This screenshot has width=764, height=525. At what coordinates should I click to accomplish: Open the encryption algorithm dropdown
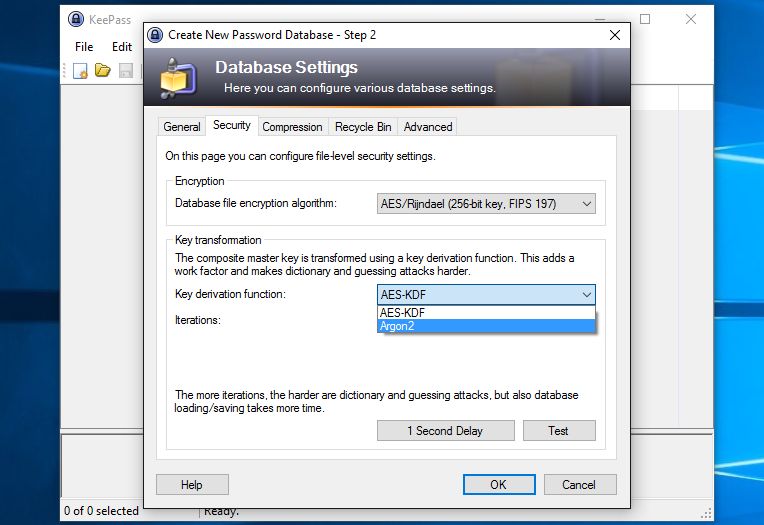tap(486, 204)
